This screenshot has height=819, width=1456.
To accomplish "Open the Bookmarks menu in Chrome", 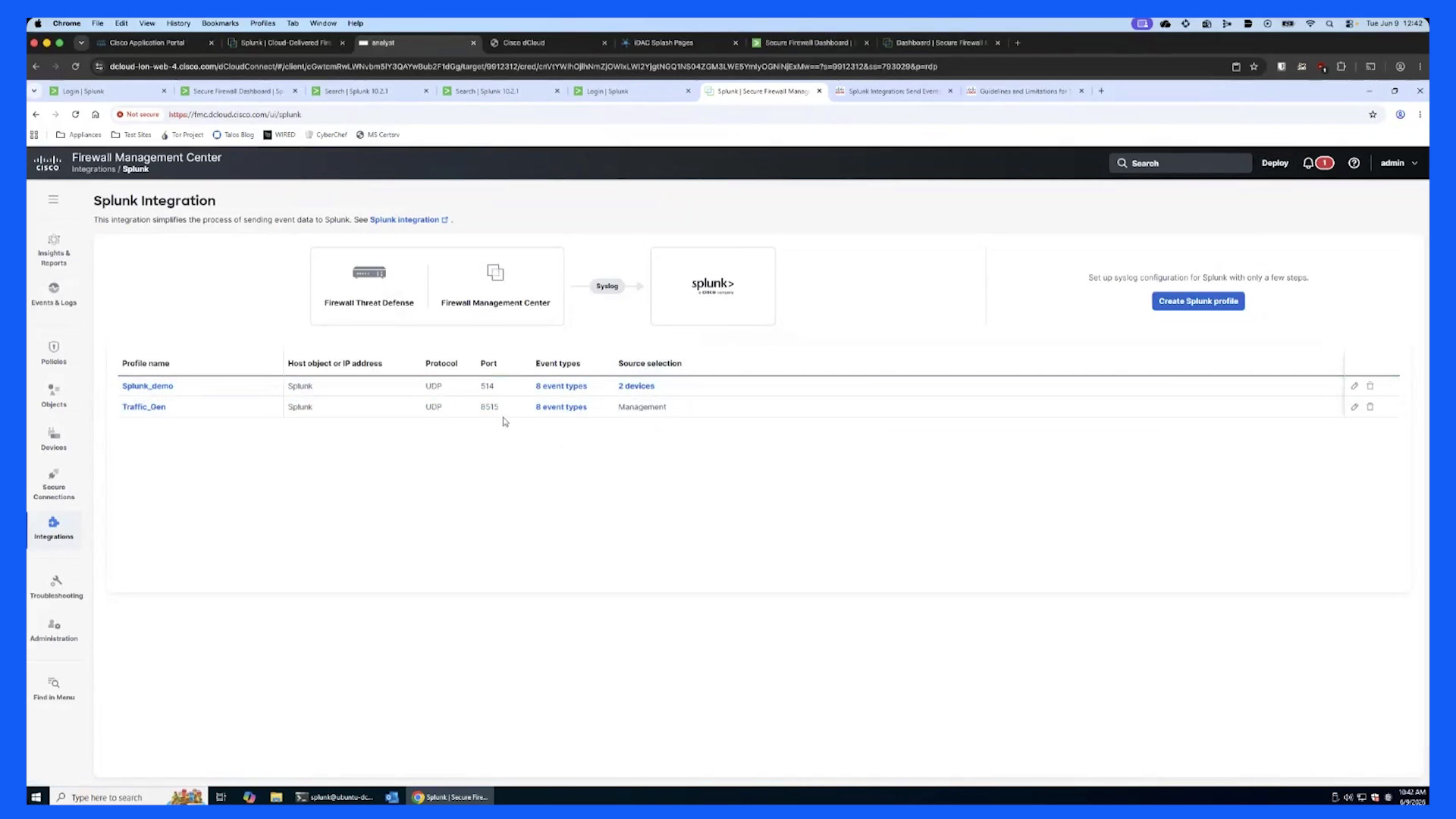I will click(220, 24).
